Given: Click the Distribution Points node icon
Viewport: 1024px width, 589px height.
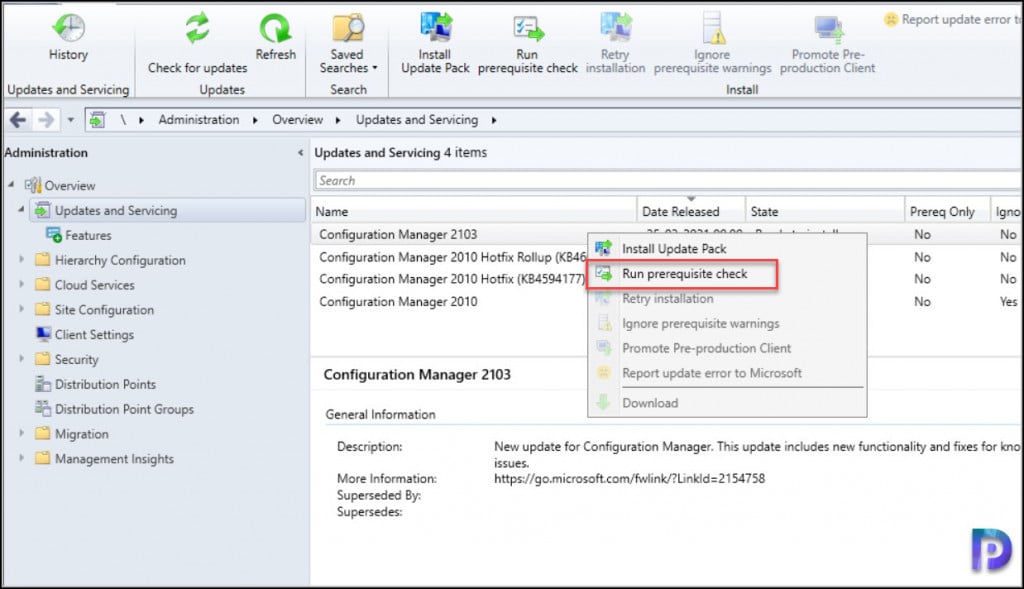Looking at the screenshot, I should pos(43,384).
